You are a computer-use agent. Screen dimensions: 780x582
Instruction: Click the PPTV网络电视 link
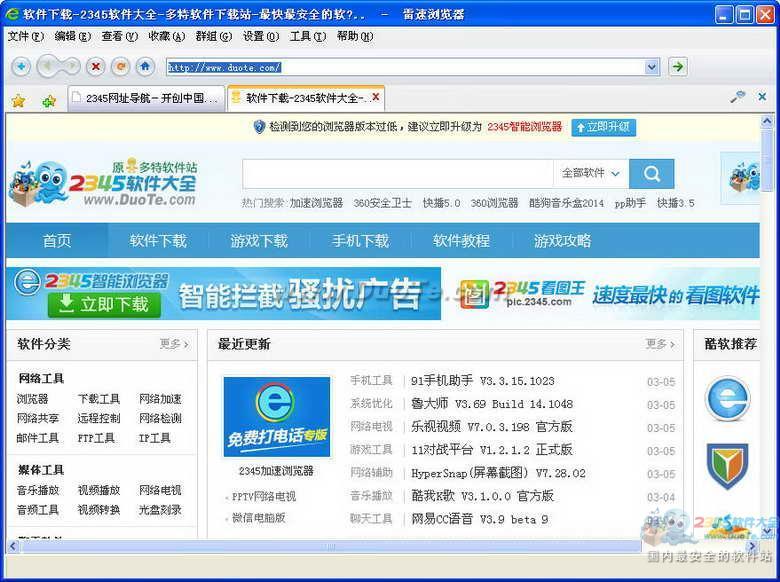click(x=264, y=496)
